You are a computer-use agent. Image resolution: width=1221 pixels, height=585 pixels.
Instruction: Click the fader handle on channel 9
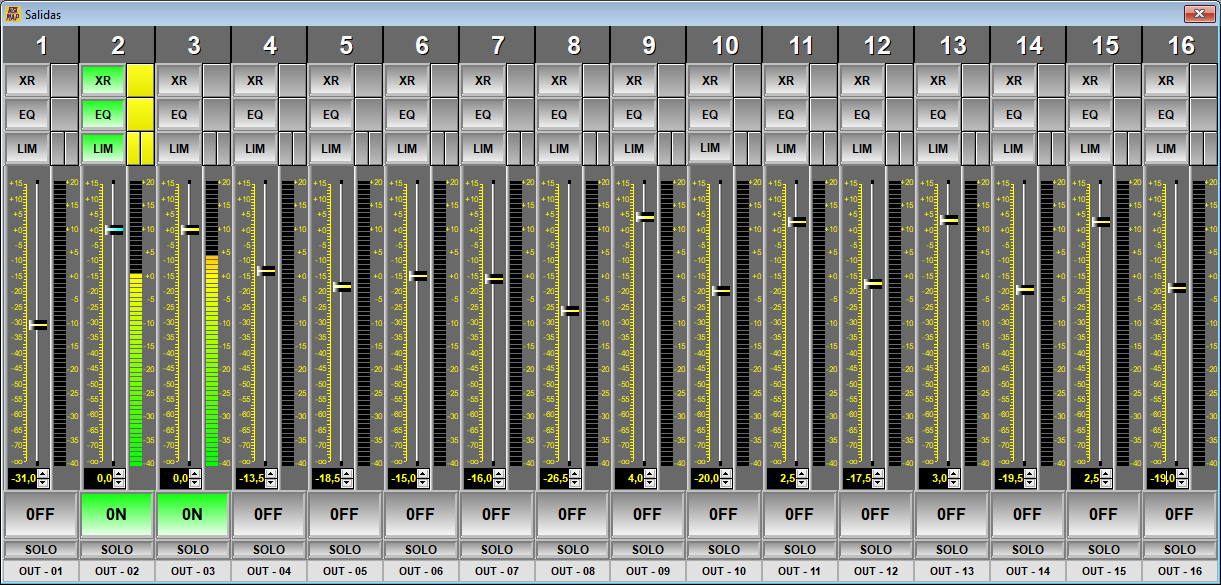[x=645, y=216]
